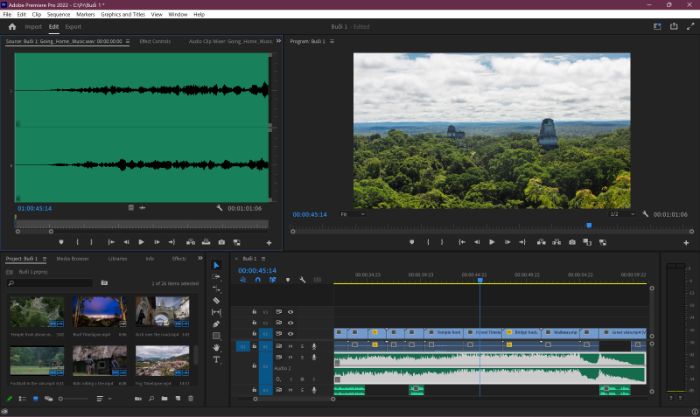The height and width of the screenshot is (417, 700).
Task: Toggle insert sequences as nests button
Action: click(243, 280)
